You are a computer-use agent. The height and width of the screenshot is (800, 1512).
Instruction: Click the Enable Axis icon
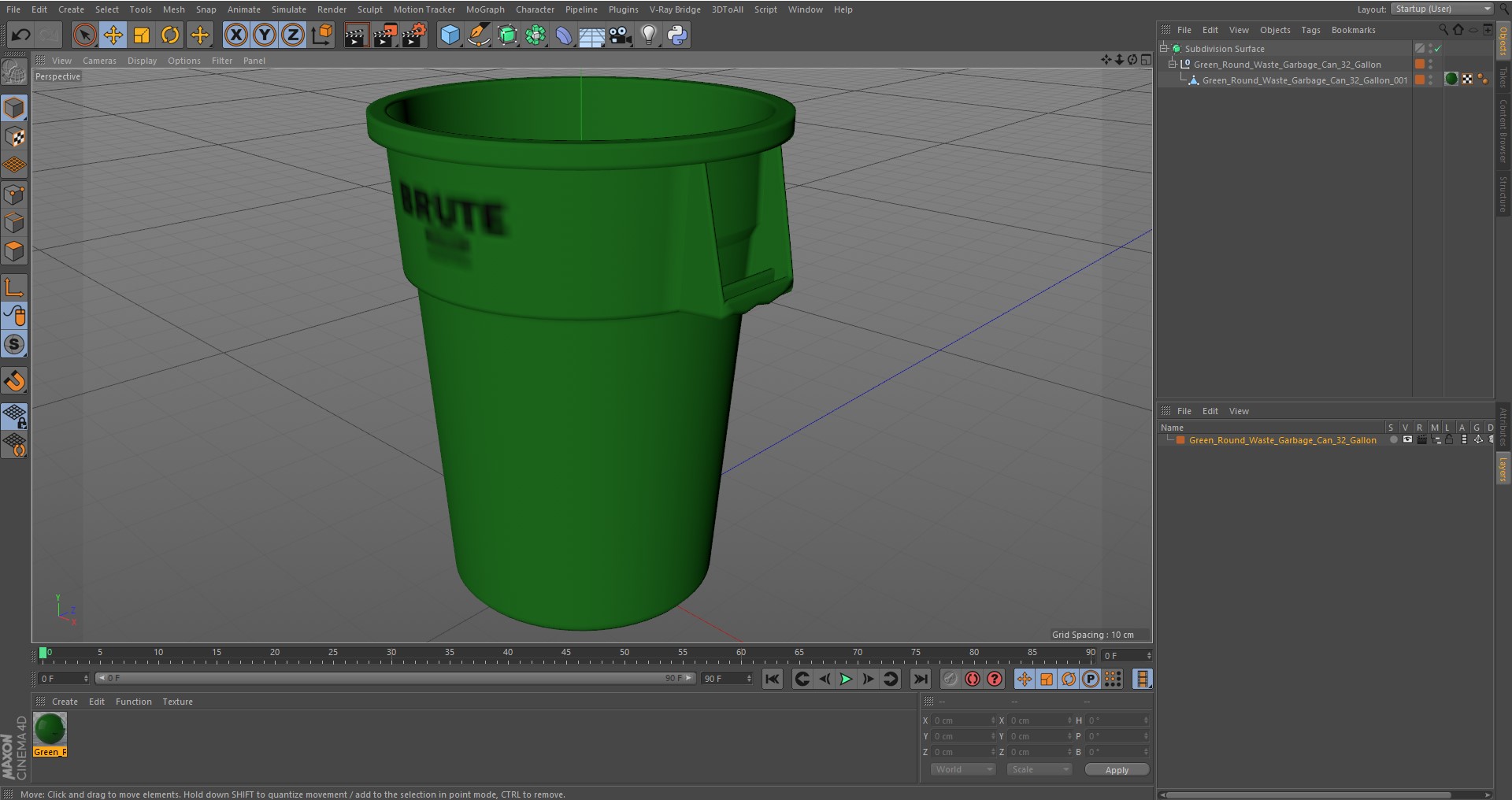pos(14,287)
